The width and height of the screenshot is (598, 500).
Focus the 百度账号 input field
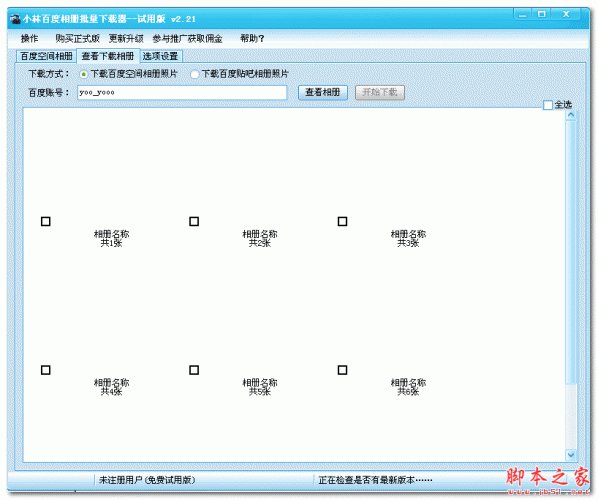pyautogui.click(x=182, y=93)
